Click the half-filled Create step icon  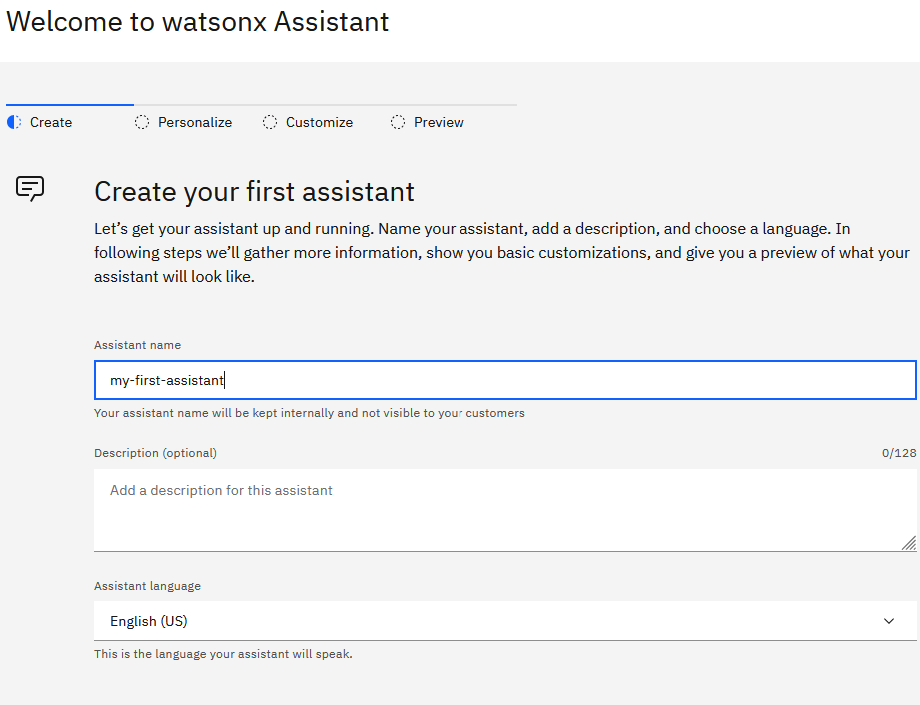(14, 122)
